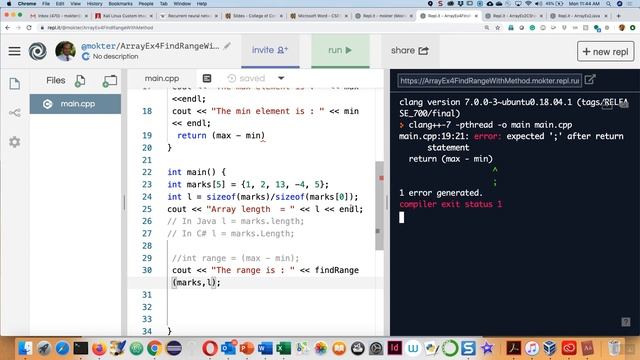Click the @mokter username link
640x360 pixels.
[98, 46]
